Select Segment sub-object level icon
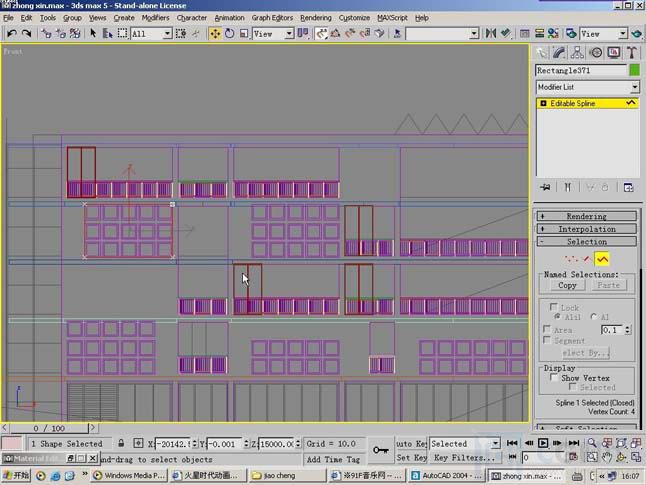 [587, 259]
